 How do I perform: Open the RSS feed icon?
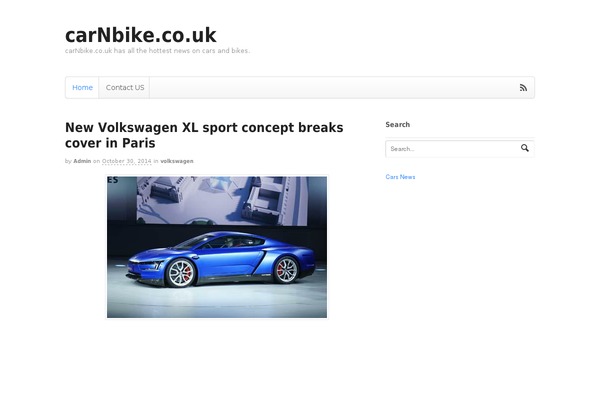[x=523, y=88]
